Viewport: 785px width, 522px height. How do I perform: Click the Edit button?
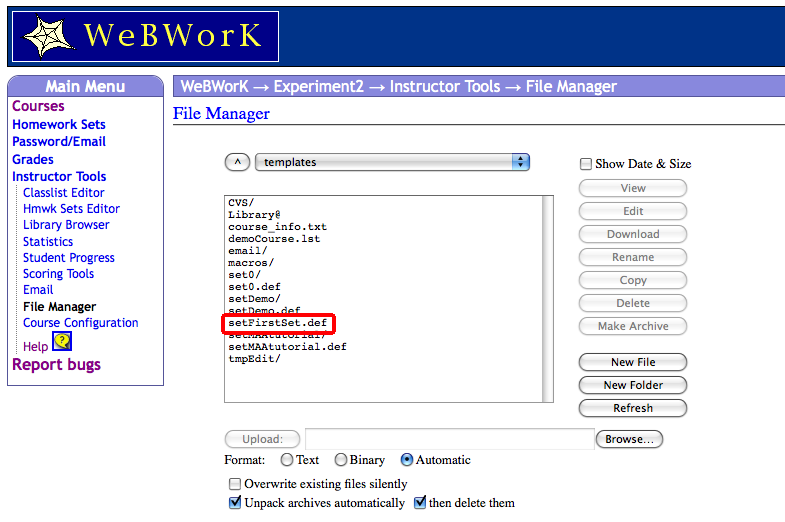coord(633,211)
